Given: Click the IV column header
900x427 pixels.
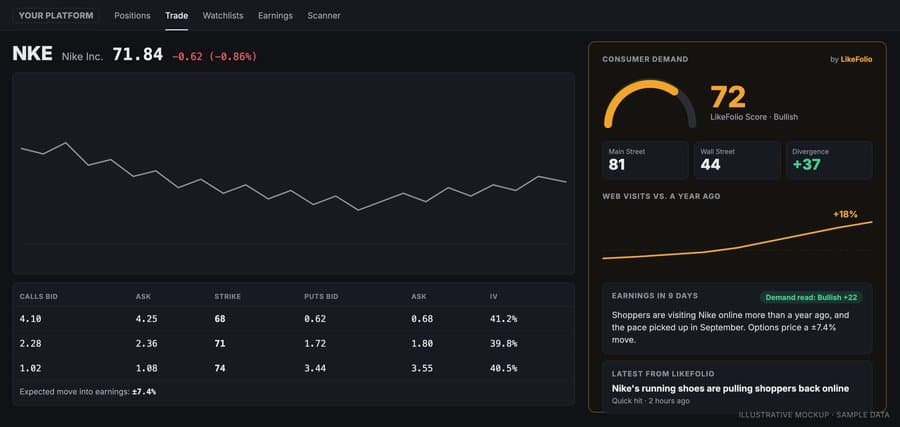Looking at the screenshot, I should [x=494, y=297].
